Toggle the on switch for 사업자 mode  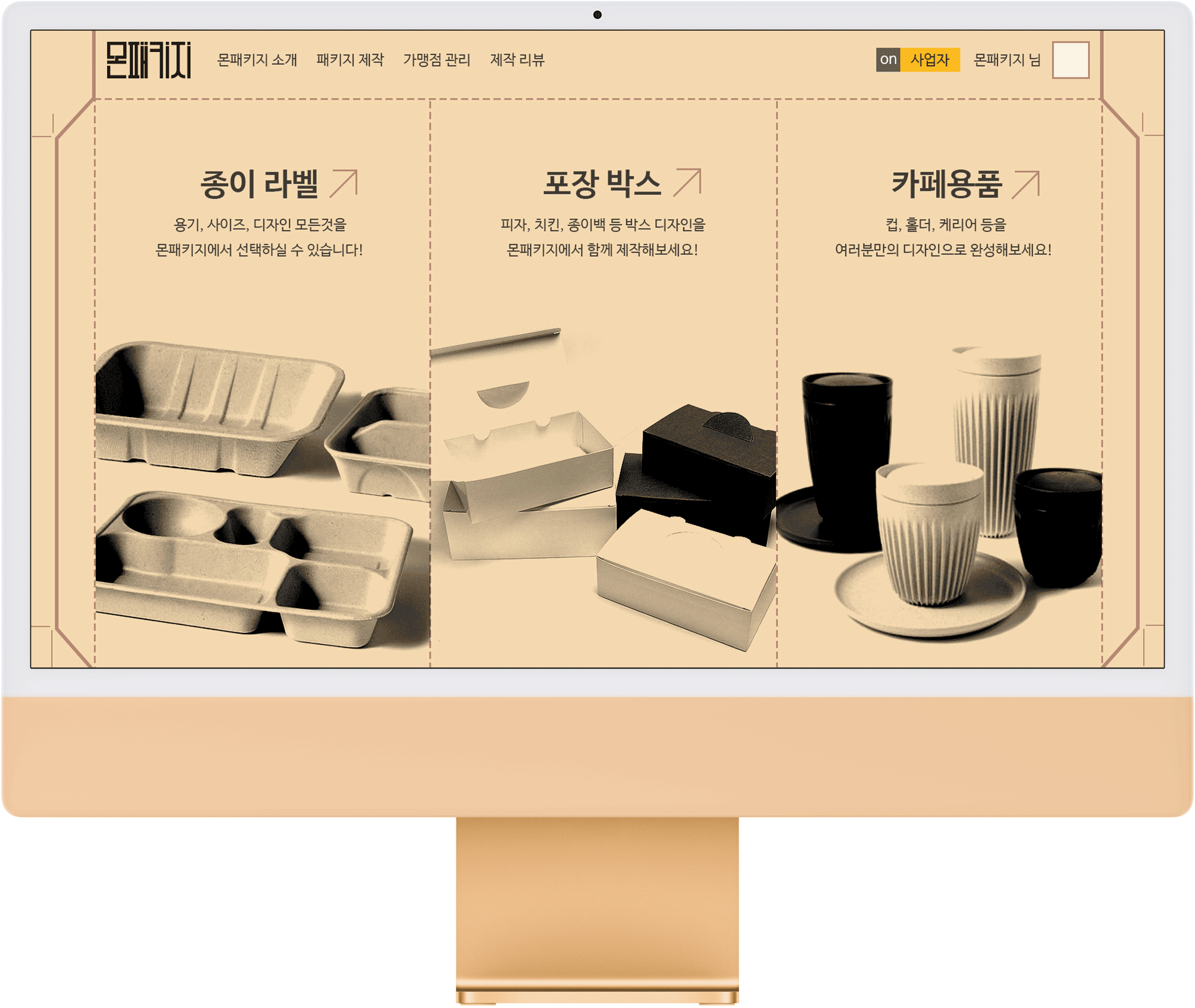[x=888, y=59]
